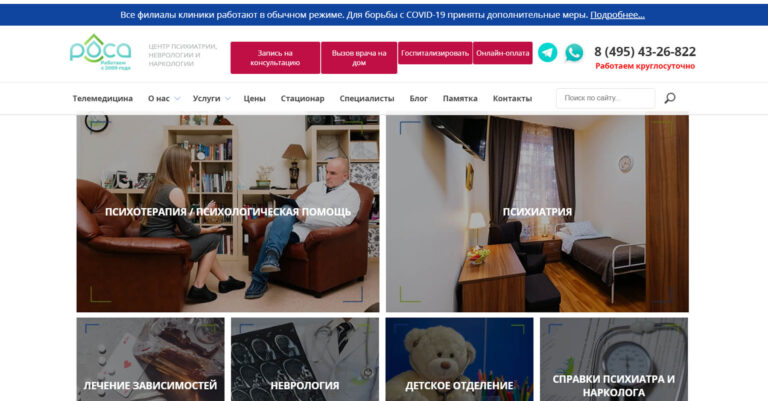Open the Блог menu item

click(x=418, y=98)
